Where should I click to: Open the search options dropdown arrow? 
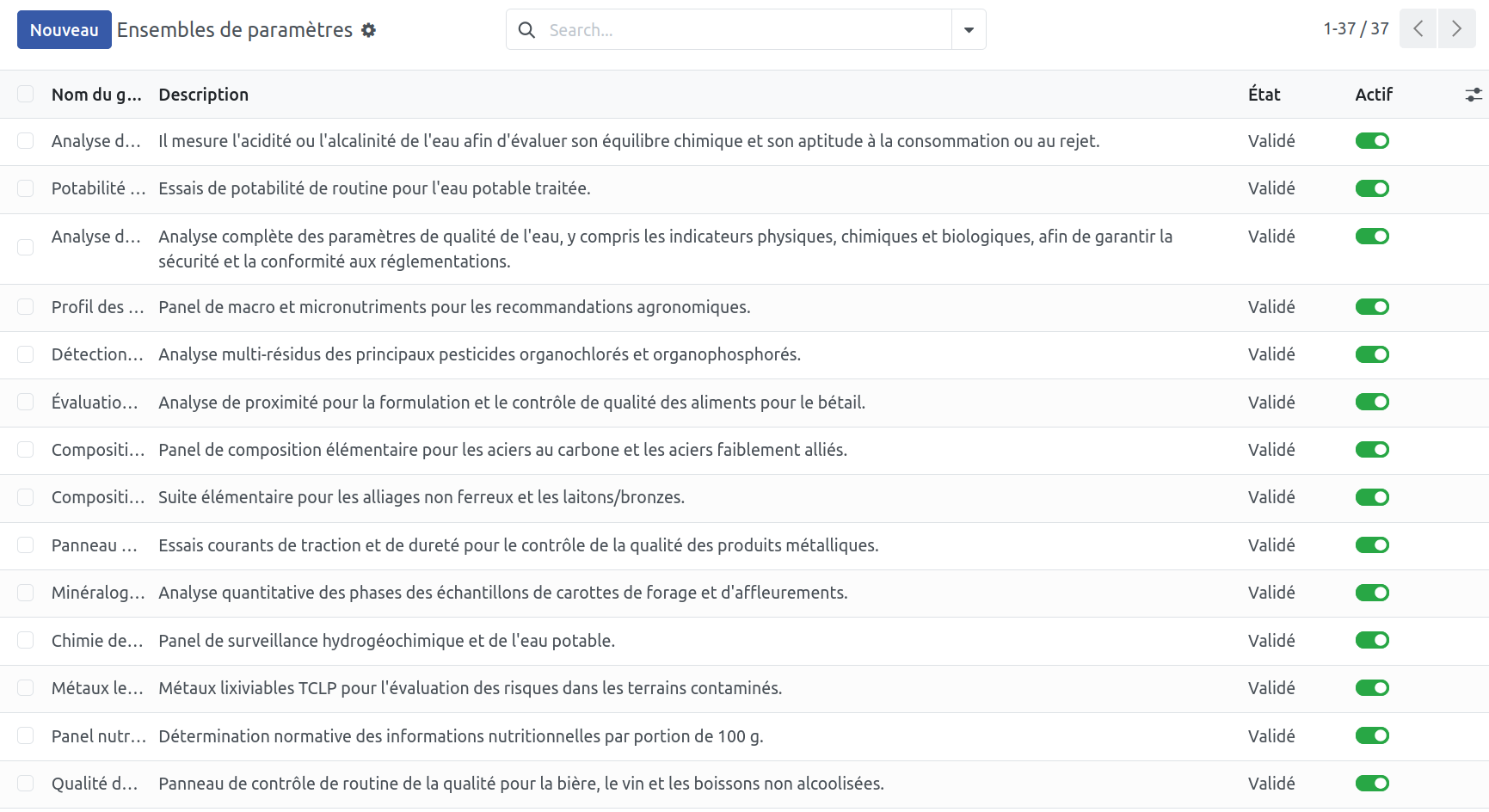969,30
